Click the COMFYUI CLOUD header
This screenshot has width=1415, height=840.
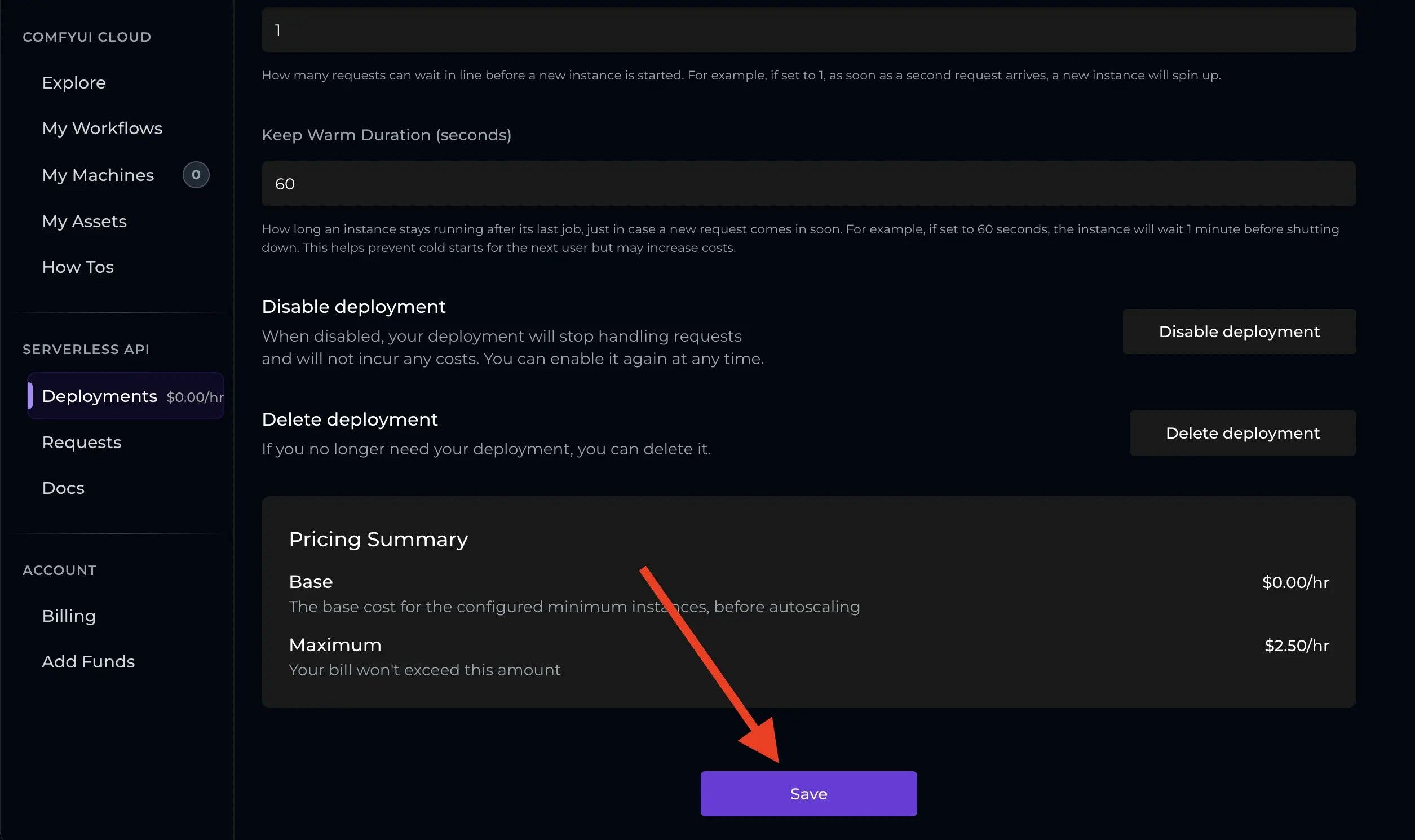click(87, 37)
